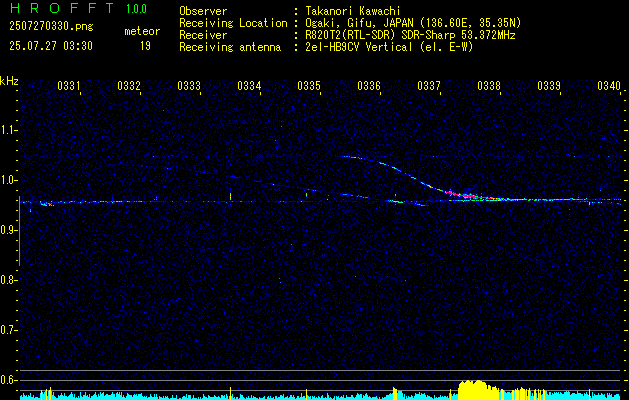Click the 2el-HB9CV Vertical antenna text
The height and width of the screenshot is (400, 629).
(389, 47)
